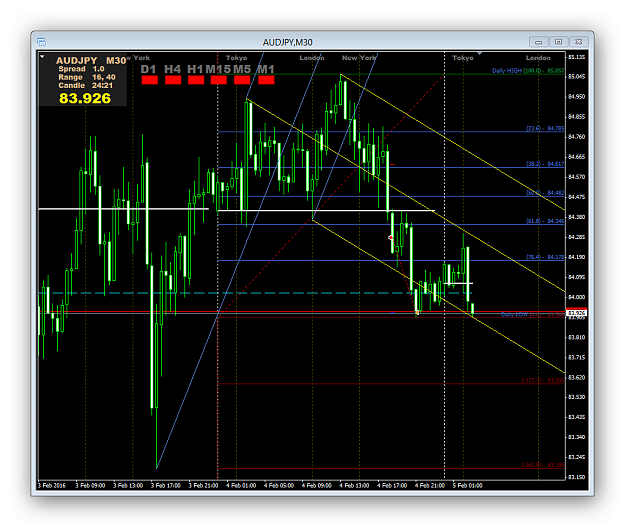Select the M5 timeframe label
Image resolution: width=625 pixels, height=527 pixels.
(242, 69)
